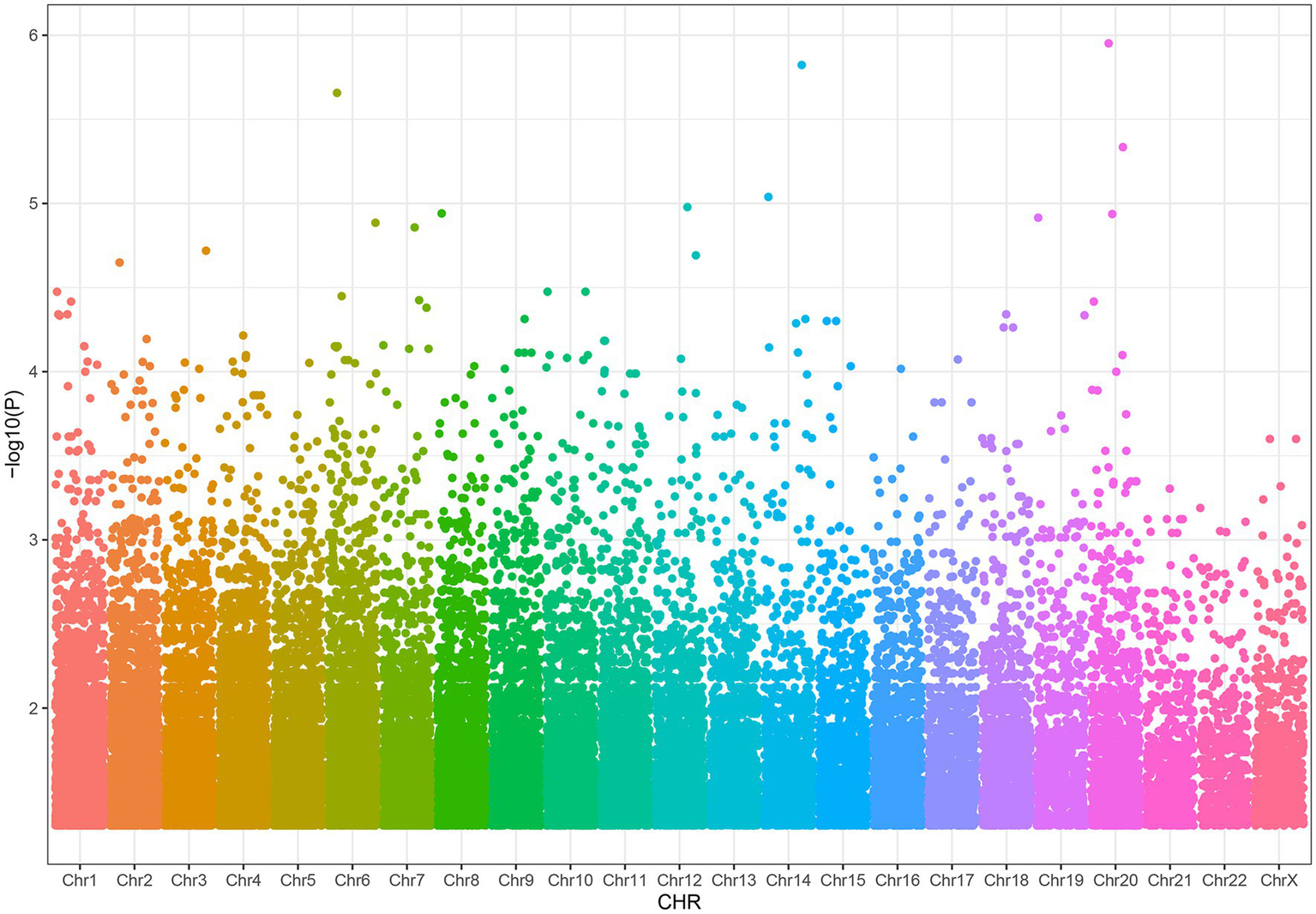
Task: Select the Chr22 axis label
Action: click(x=1223, y=880)
